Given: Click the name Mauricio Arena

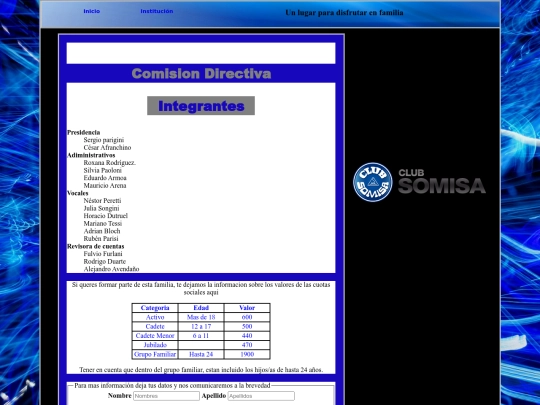Looking at the screenshot, I should point(105,185).
